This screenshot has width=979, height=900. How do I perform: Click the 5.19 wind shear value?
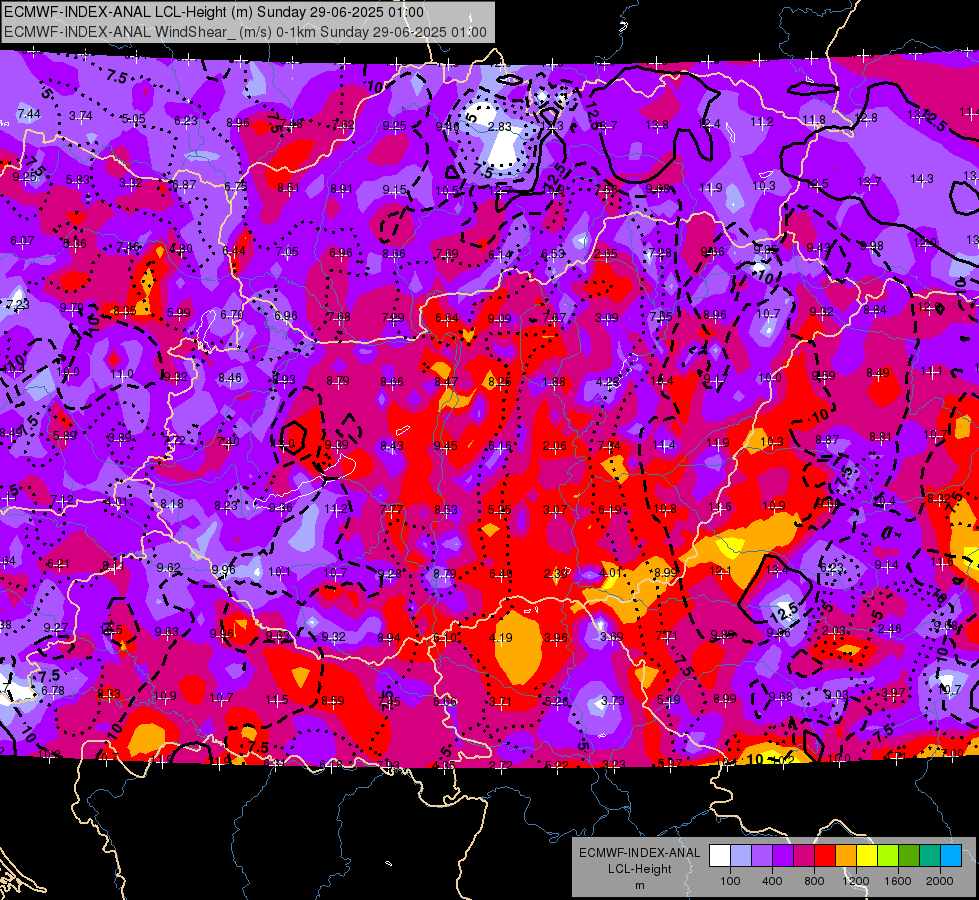pos(668,700)
